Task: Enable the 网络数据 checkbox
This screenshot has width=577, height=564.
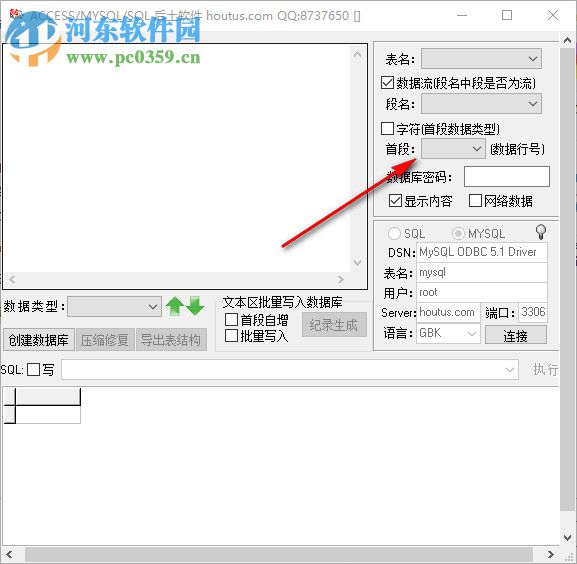Action: [475, 201]
